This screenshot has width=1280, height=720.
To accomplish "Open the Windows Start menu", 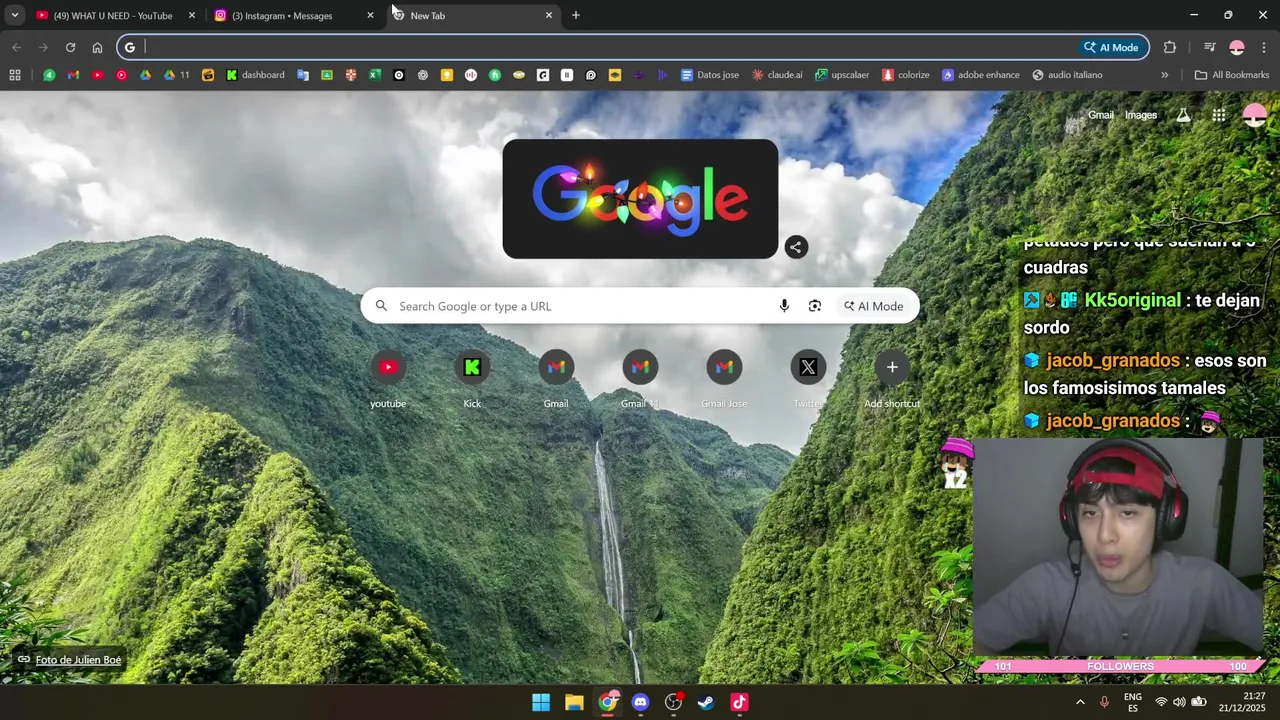I will (541, 702).
